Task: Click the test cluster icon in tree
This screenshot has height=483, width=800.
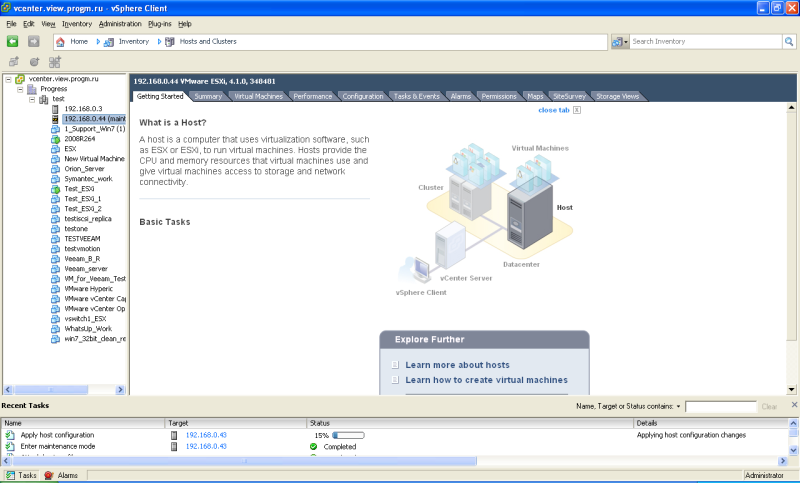Action: pyautogui.click(x=44, y=99)
